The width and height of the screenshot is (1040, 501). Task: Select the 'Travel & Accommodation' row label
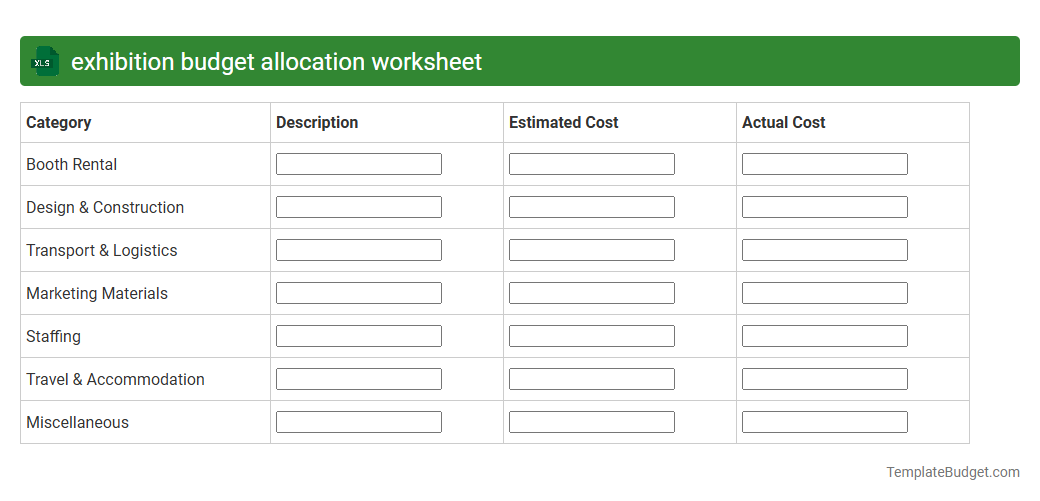pos(115,380)
